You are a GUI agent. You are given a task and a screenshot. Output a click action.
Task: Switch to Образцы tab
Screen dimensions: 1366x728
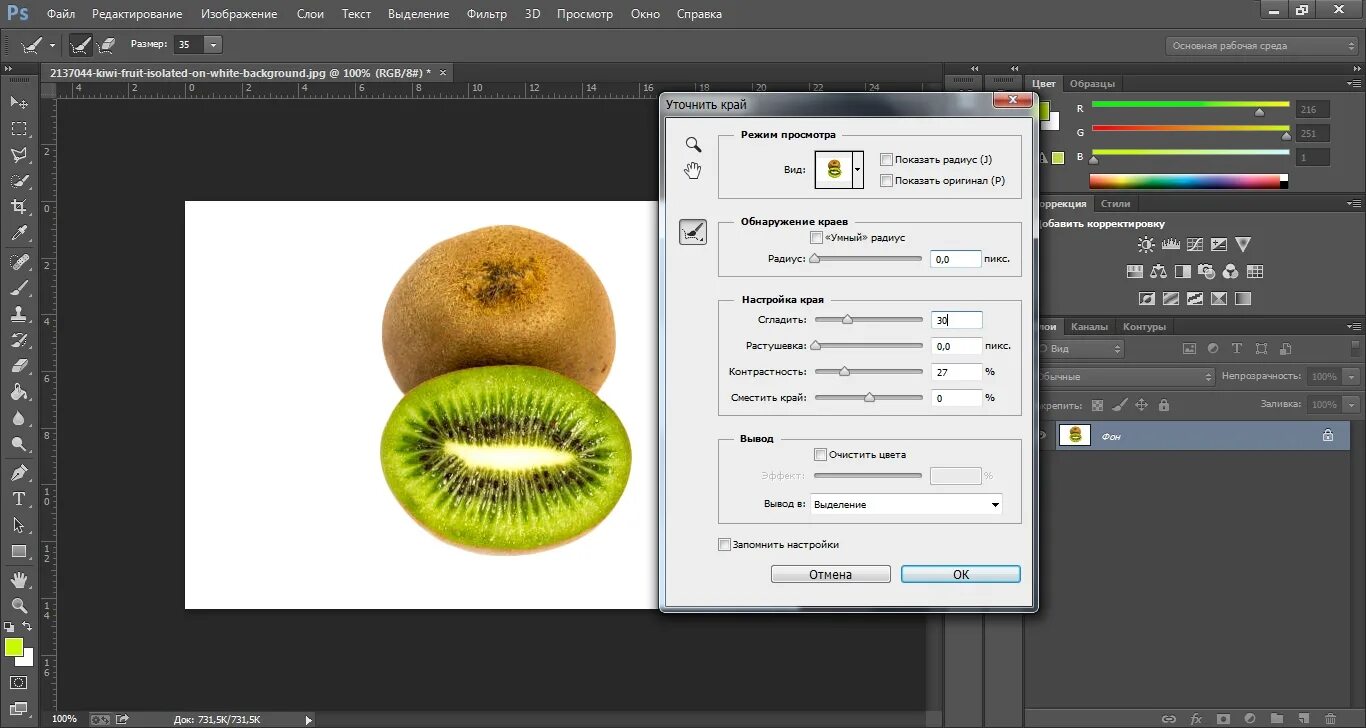point(1092,84)
